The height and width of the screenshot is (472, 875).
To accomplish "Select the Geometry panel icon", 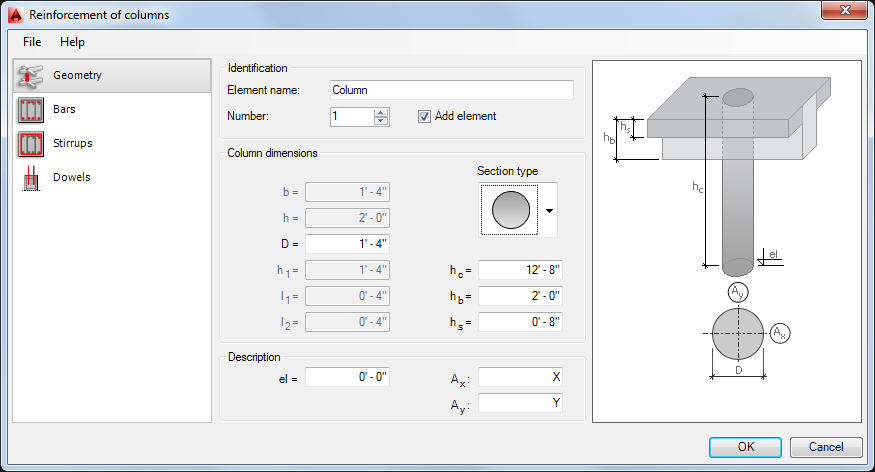I will (x=31, y=75).
